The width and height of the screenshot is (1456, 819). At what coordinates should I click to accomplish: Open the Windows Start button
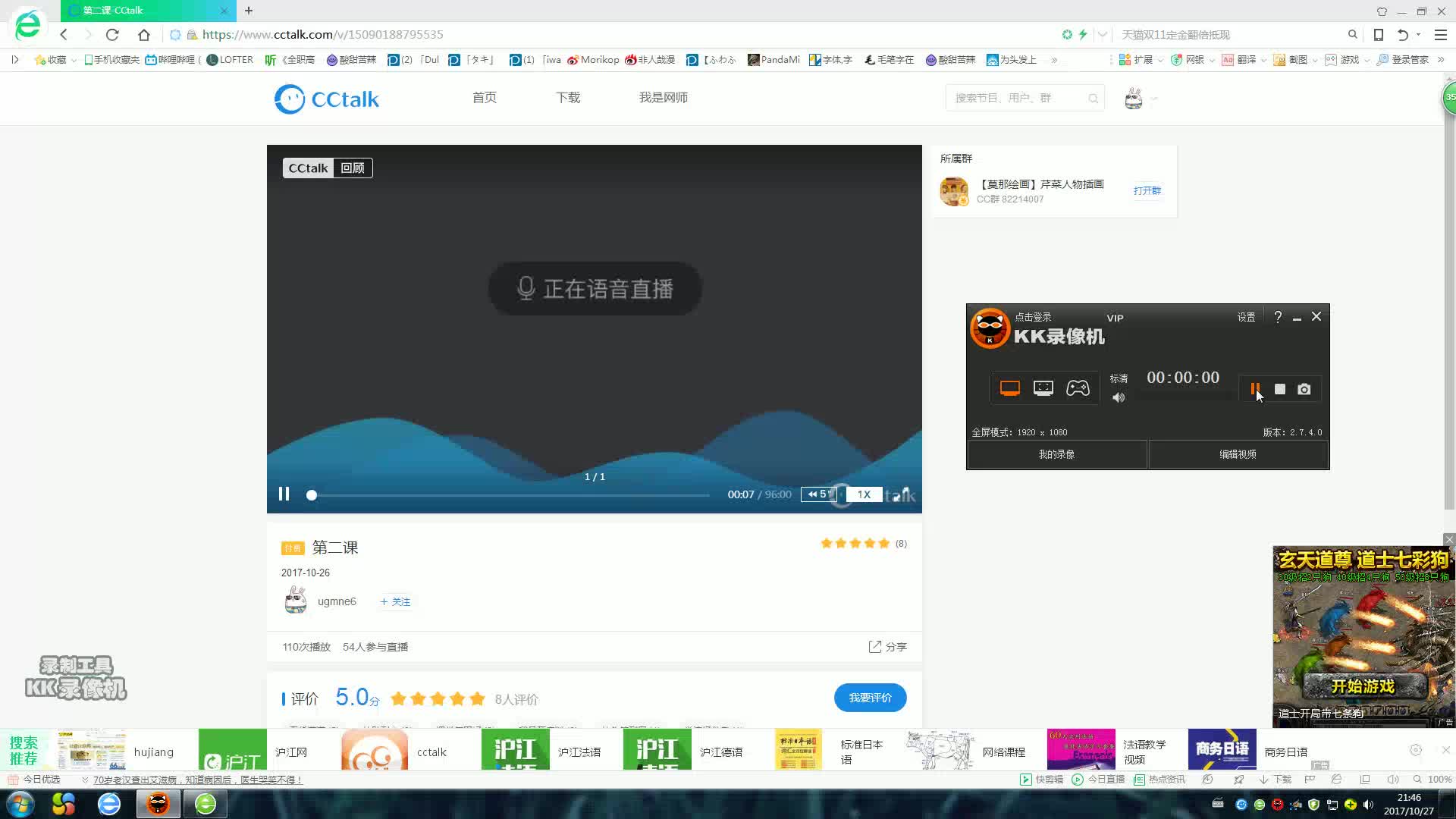click(x=20, y=804)
